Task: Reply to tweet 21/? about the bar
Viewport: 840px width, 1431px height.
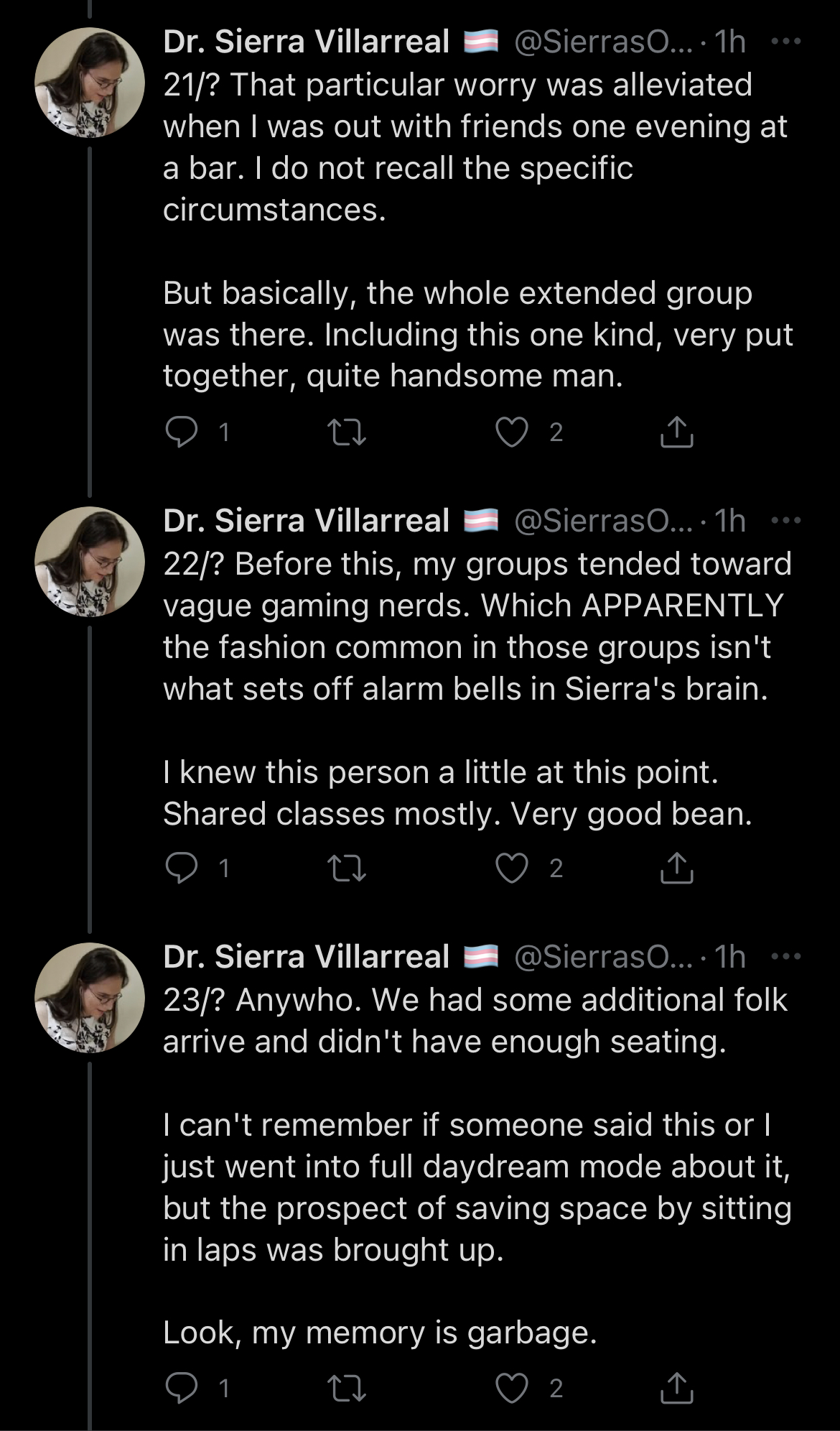Action: point(182,432)
